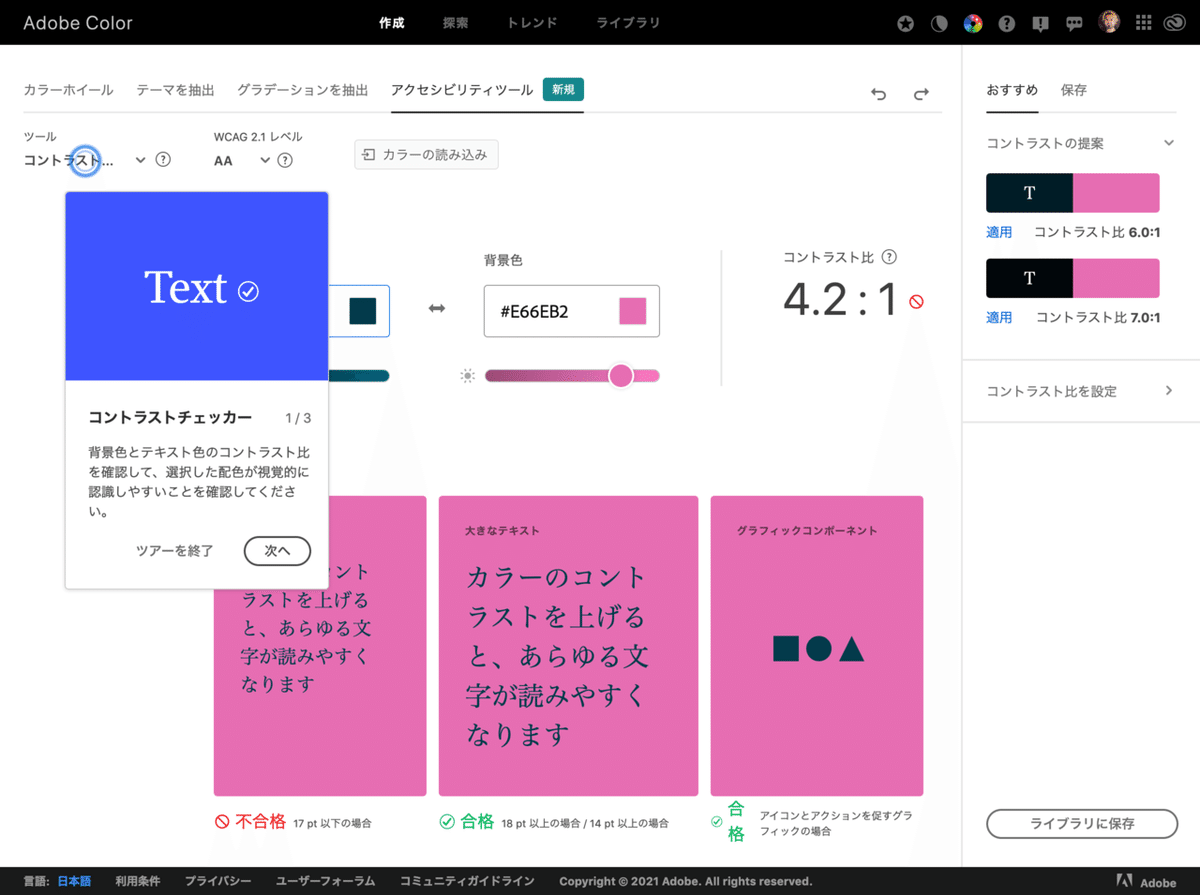The width and height of the screenshot is (1200, 895).
Task: Open the user profile avatar
Action: click(1109, 22)
